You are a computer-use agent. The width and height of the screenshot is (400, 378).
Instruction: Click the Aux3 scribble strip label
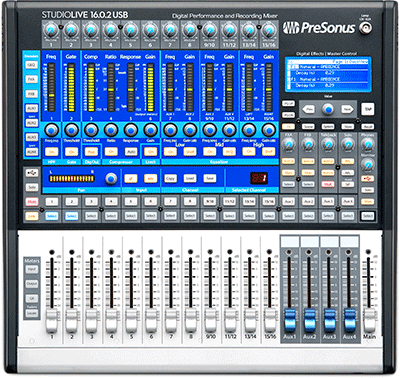click(329, 241)
